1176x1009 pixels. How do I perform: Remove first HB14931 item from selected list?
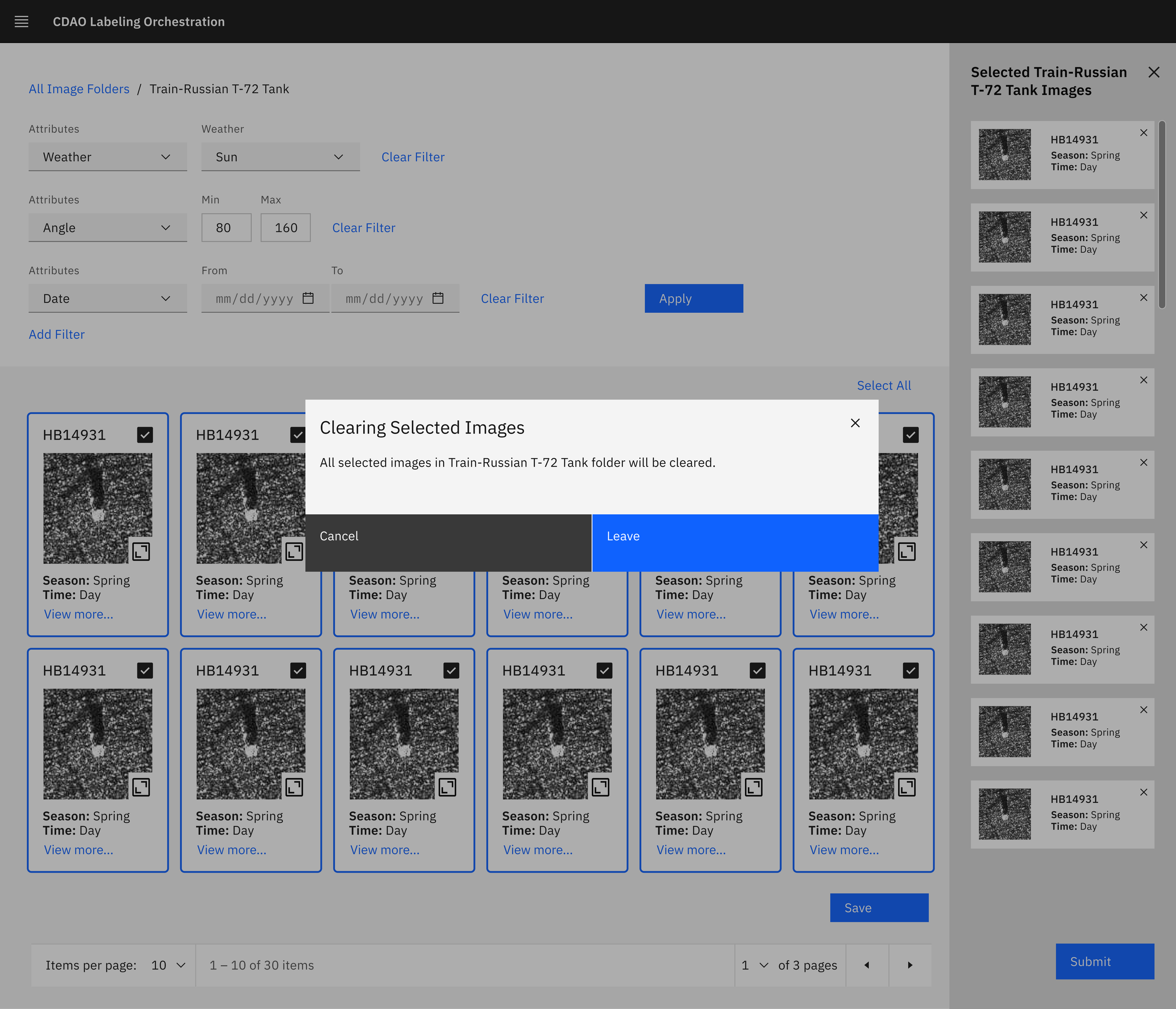click(1143, 133)
